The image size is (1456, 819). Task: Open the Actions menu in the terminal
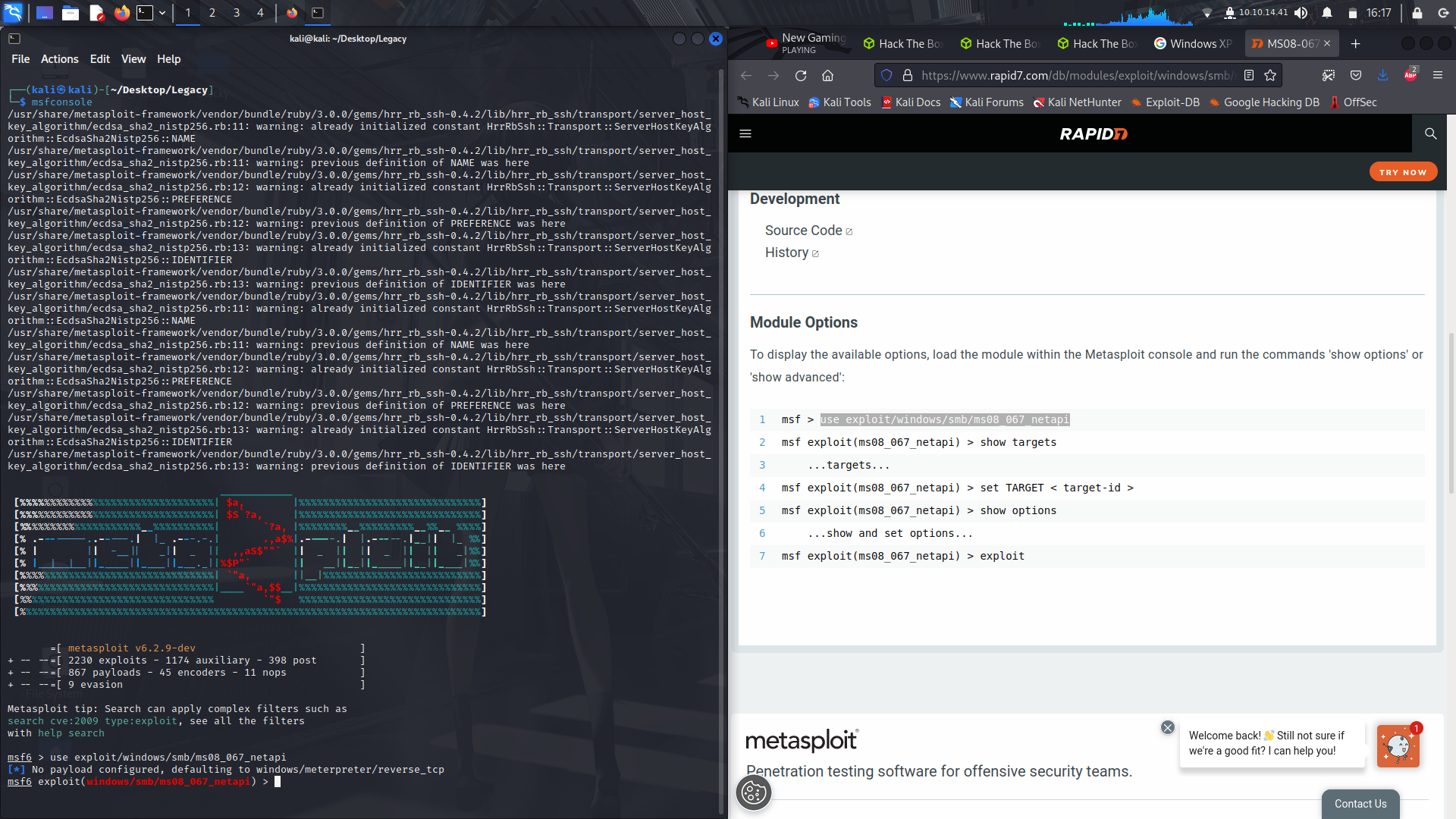tap(58, 58)
